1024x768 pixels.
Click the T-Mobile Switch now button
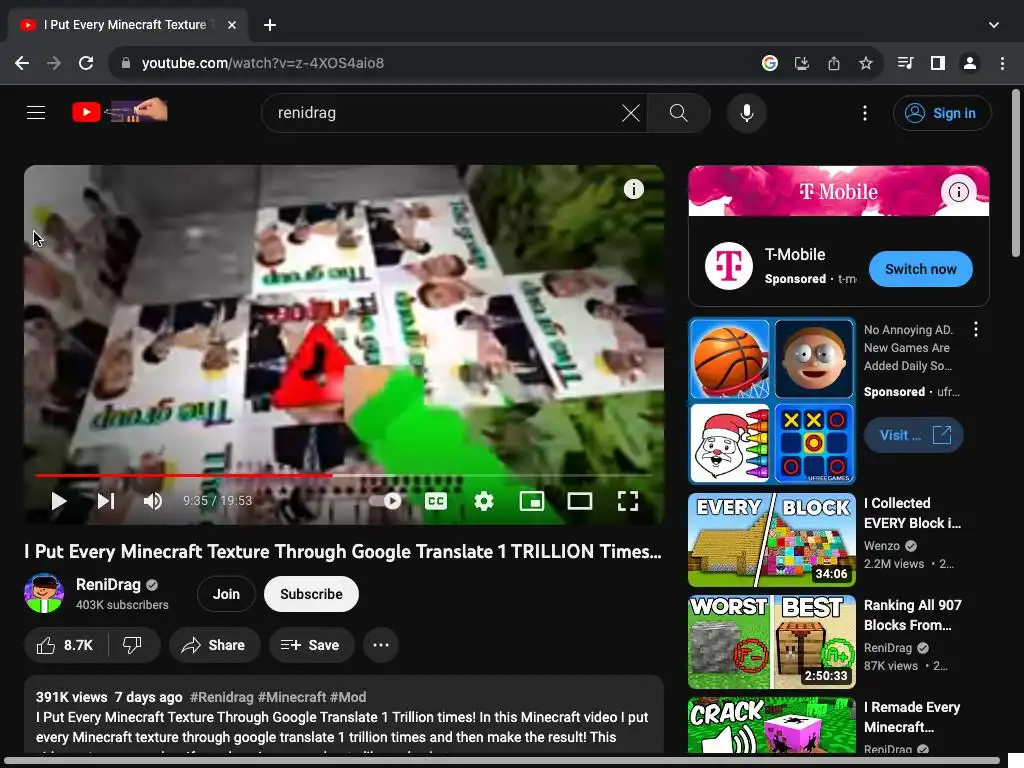(920, 269)
